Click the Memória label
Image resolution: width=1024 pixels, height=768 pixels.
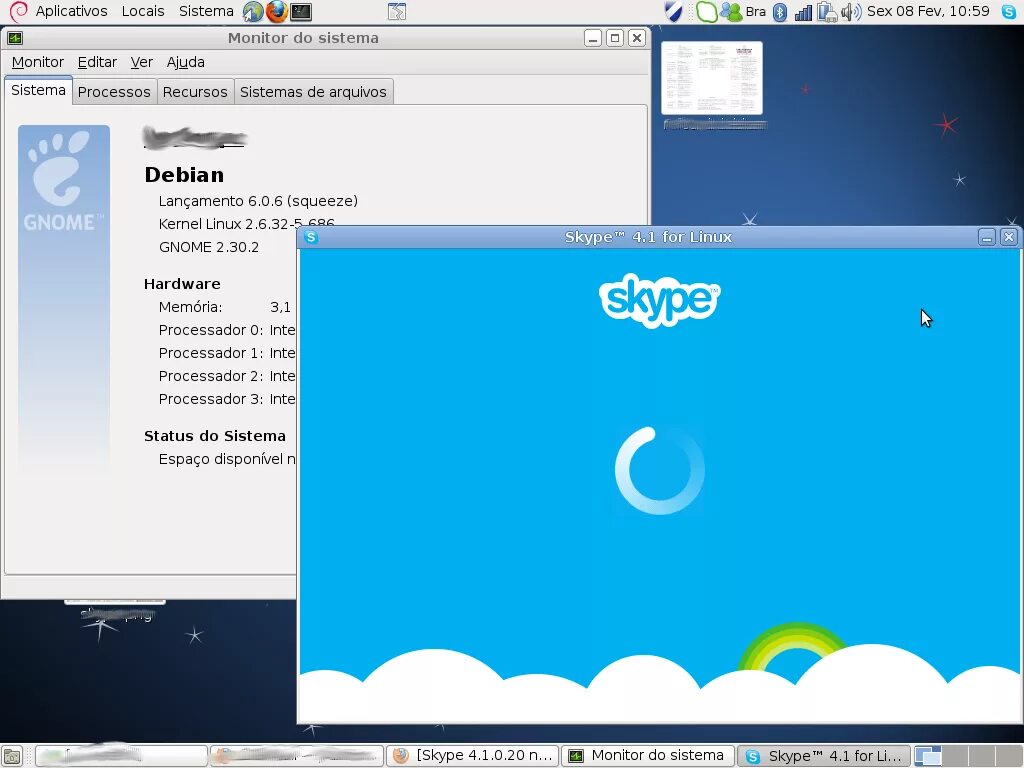tap(190, 307)
